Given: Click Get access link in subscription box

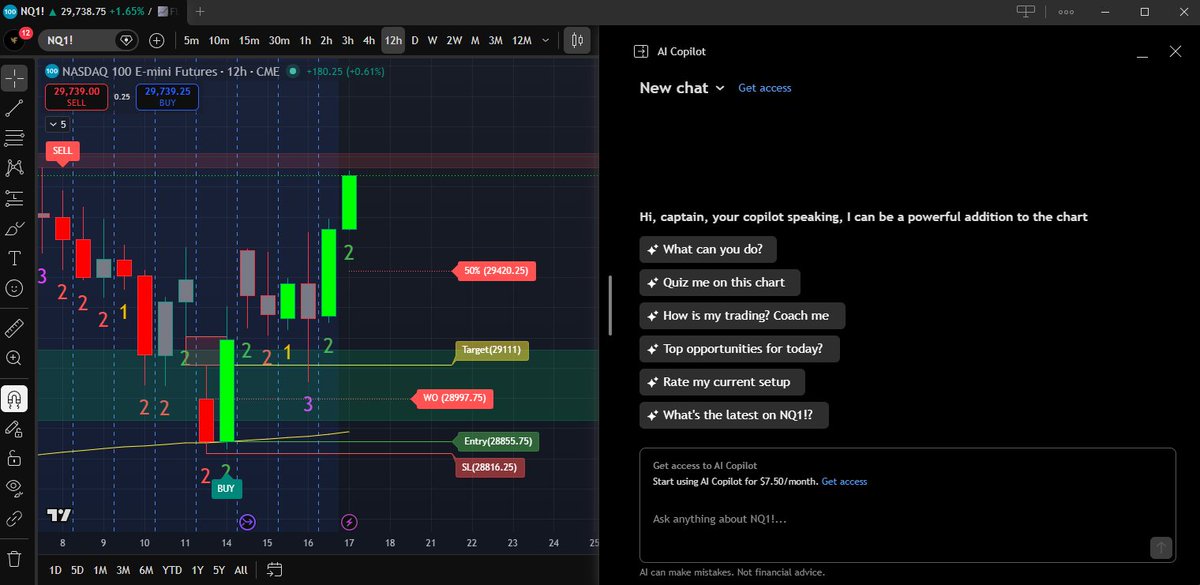Looking at the screenshot, I should 844,482.
